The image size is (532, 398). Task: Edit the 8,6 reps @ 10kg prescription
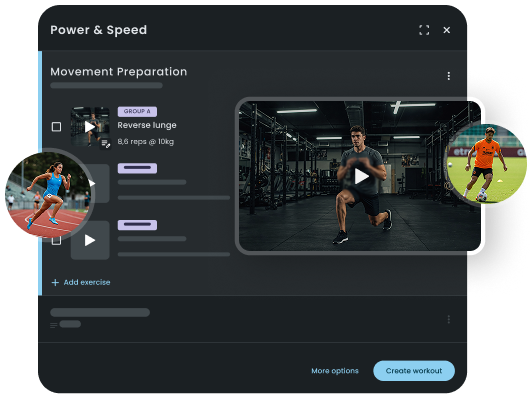click(x=146, y=141)
